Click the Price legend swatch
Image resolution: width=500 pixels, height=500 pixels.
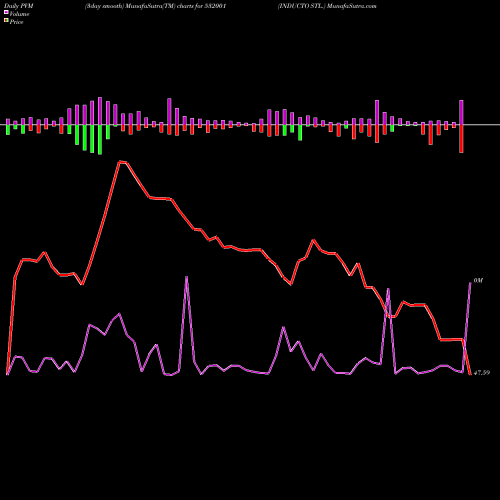6,21
